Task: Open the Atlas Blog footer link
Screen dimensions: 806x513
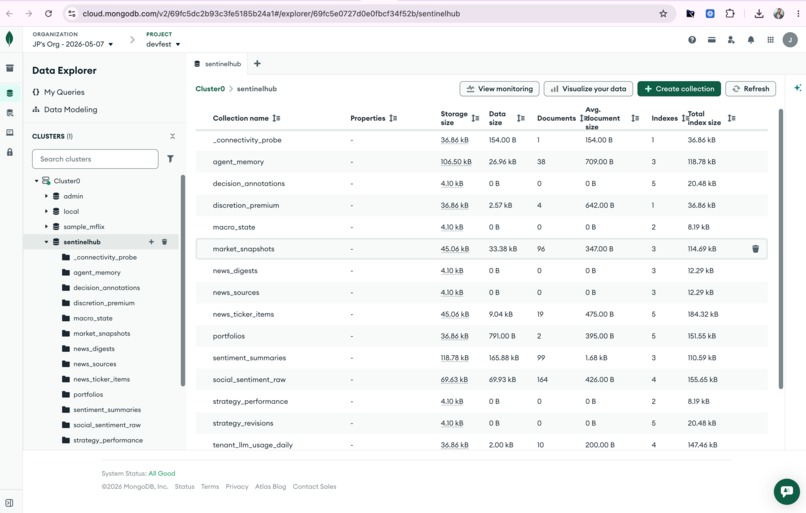Action: (x=270, y=486)
